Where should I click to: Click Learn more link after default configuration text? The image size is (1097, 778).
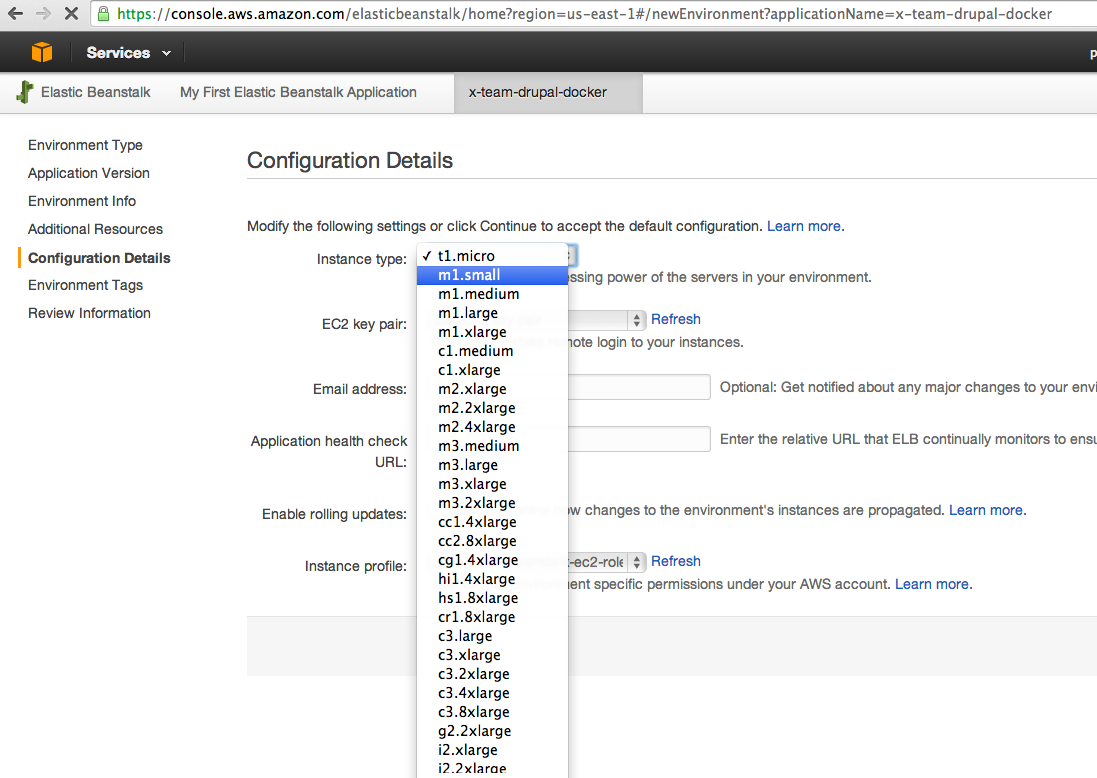point(805,226)
